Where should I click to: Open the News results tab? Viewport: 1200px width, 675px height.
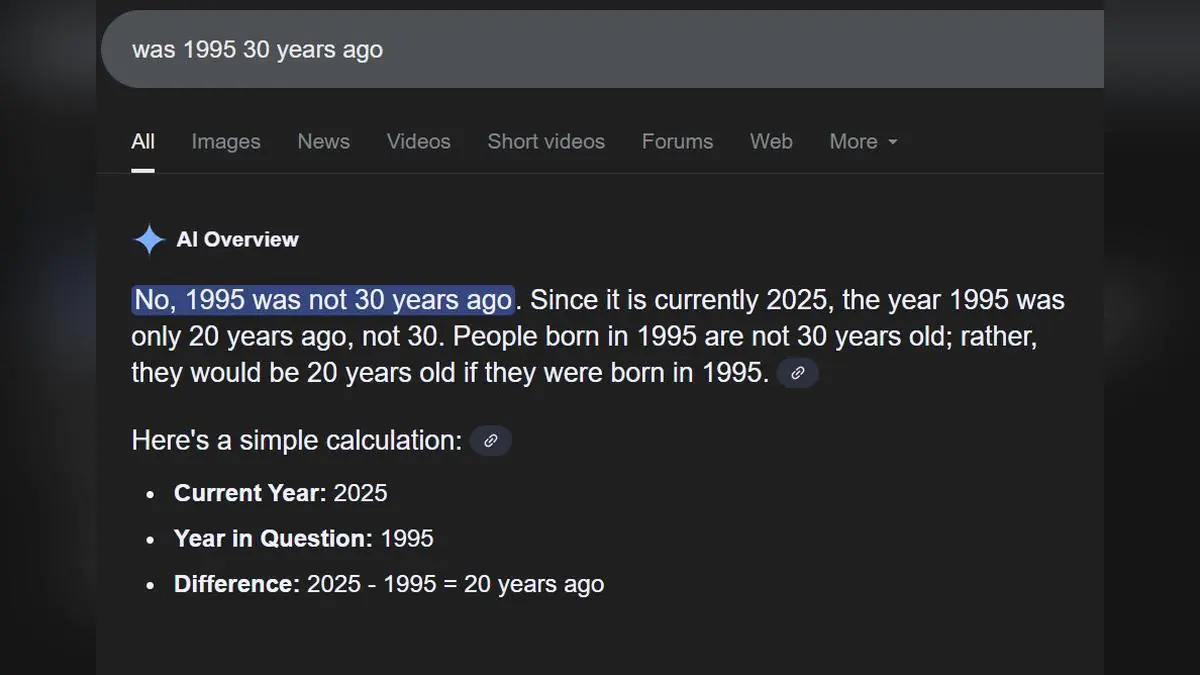point(323,142)
